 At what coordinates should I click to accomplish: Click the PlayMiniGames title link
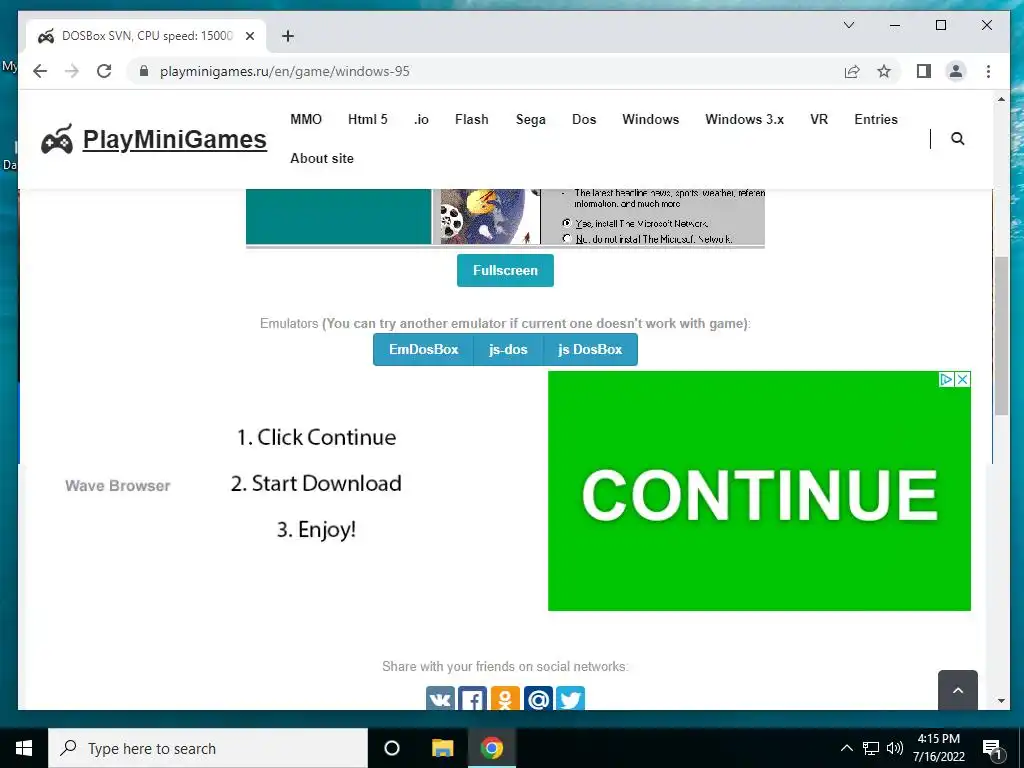point(174,139)
